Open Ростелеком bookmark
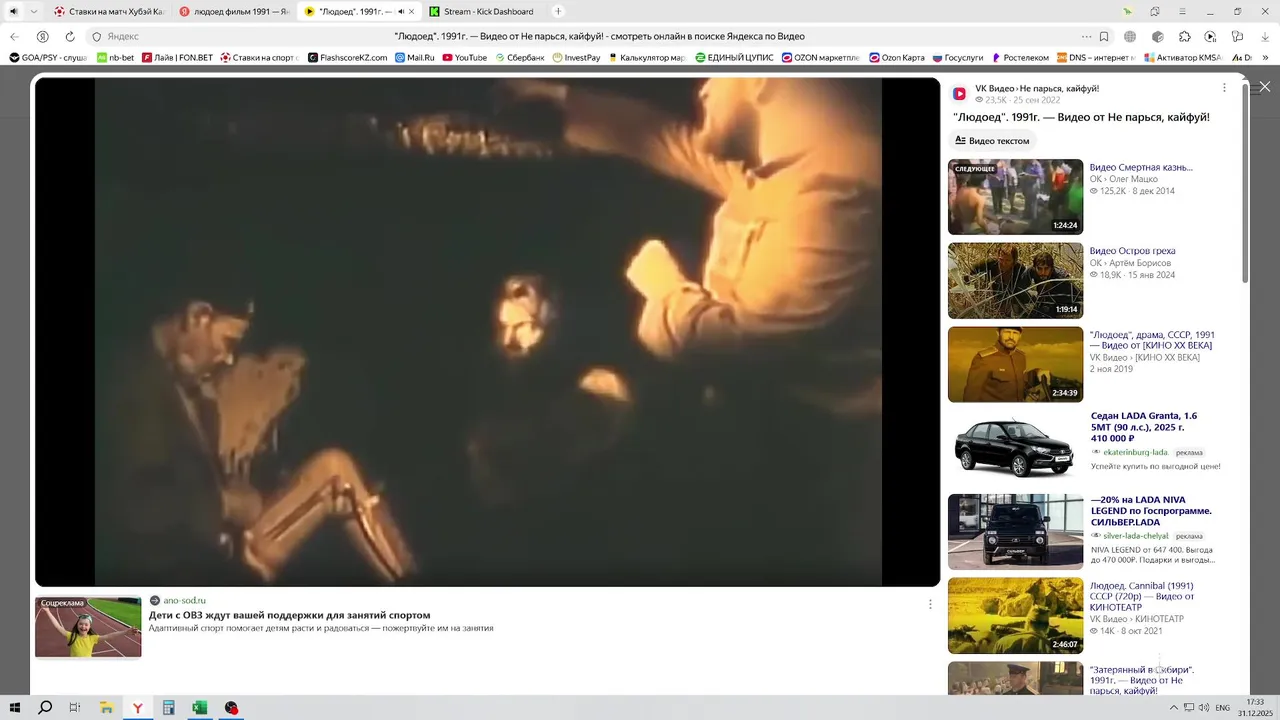The width and height of the screenshot is (1280, 720). tap(1020, 58)
